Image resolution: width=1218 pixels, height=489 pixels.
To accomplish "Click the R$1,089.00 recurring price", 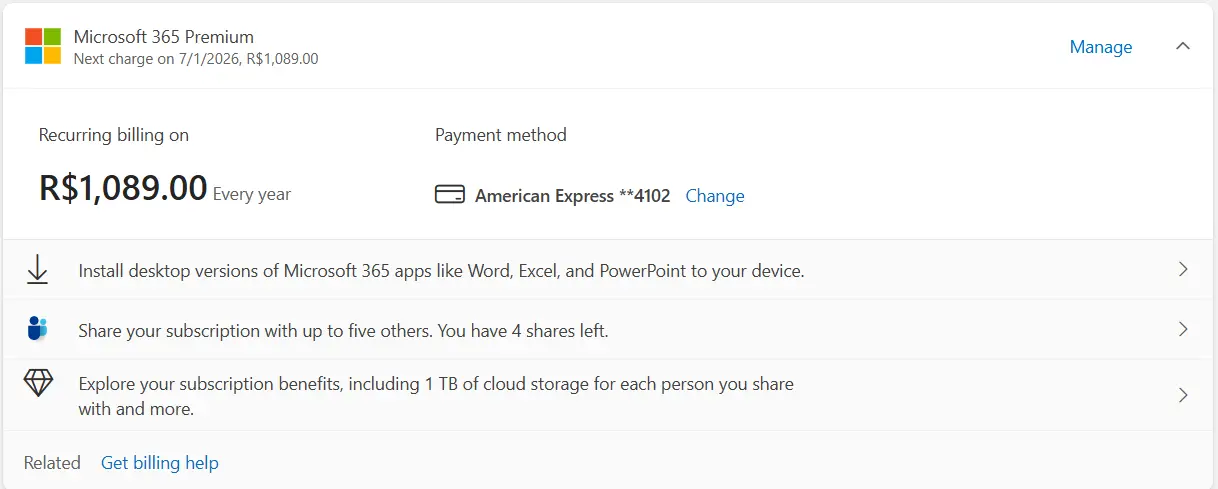I will click(123, 188).
